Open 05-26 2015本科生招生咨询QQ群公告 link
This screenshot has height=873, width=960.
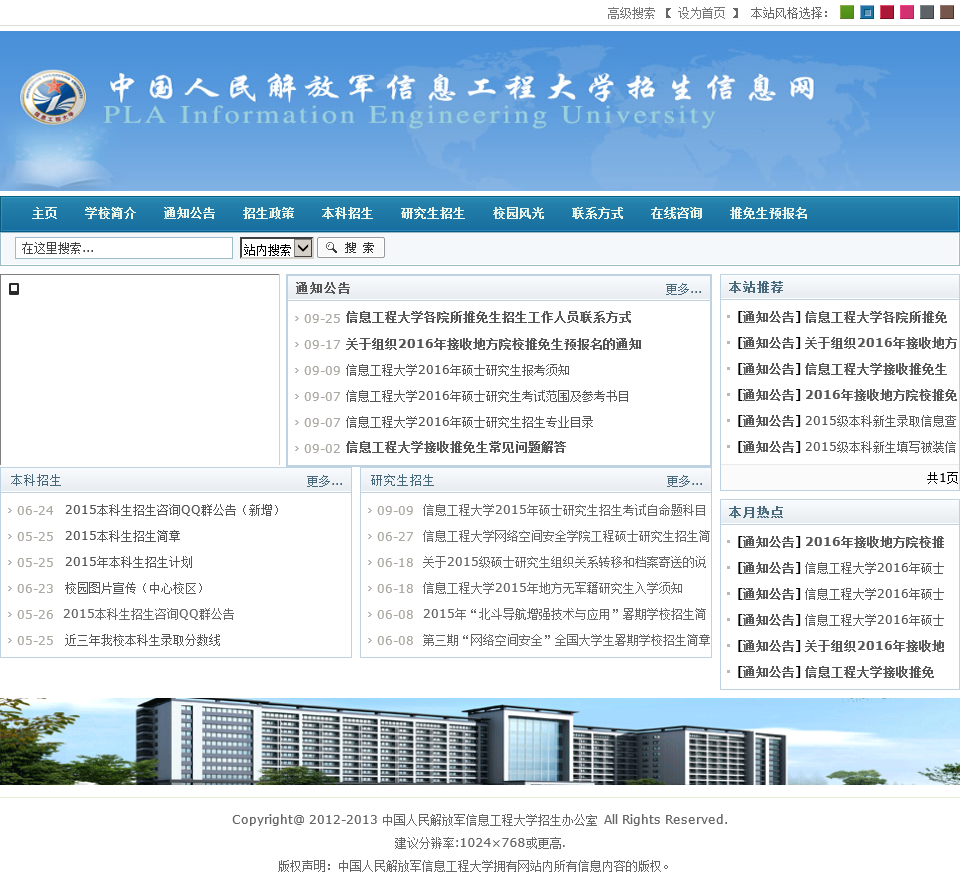149,614
